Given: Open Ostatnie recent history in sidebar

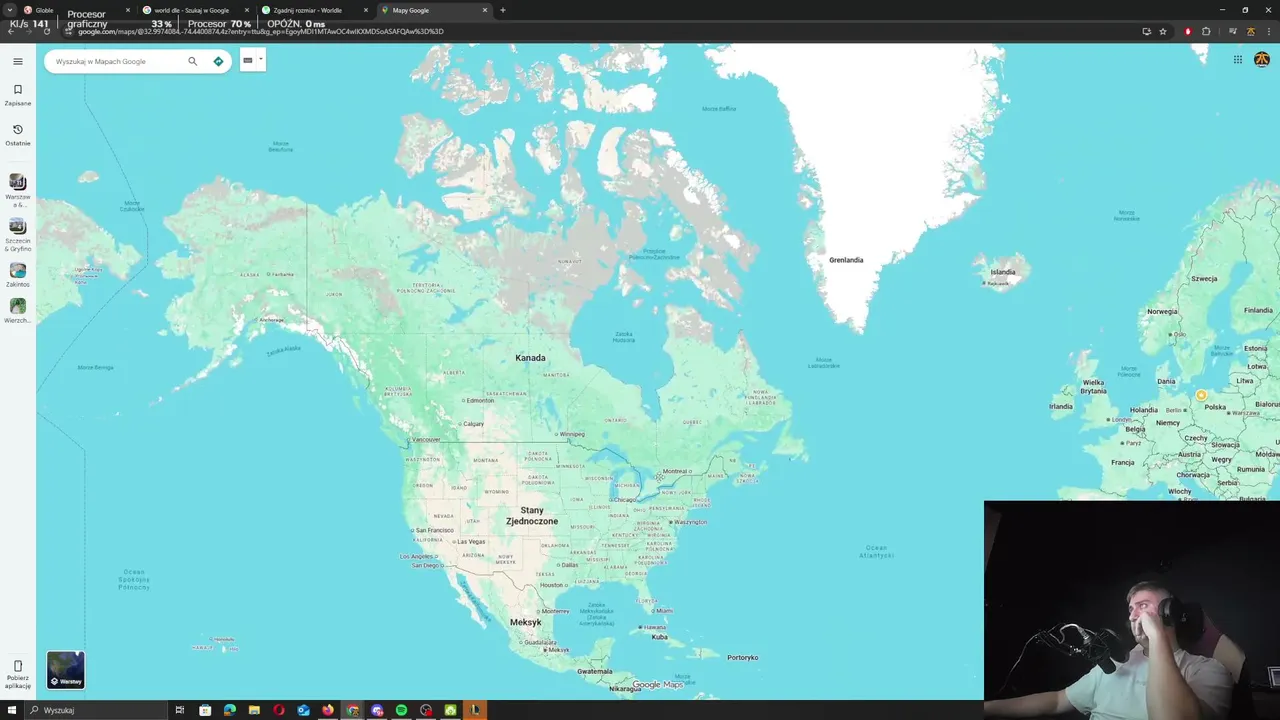Looking at the screenshot, I should (18, 135).
